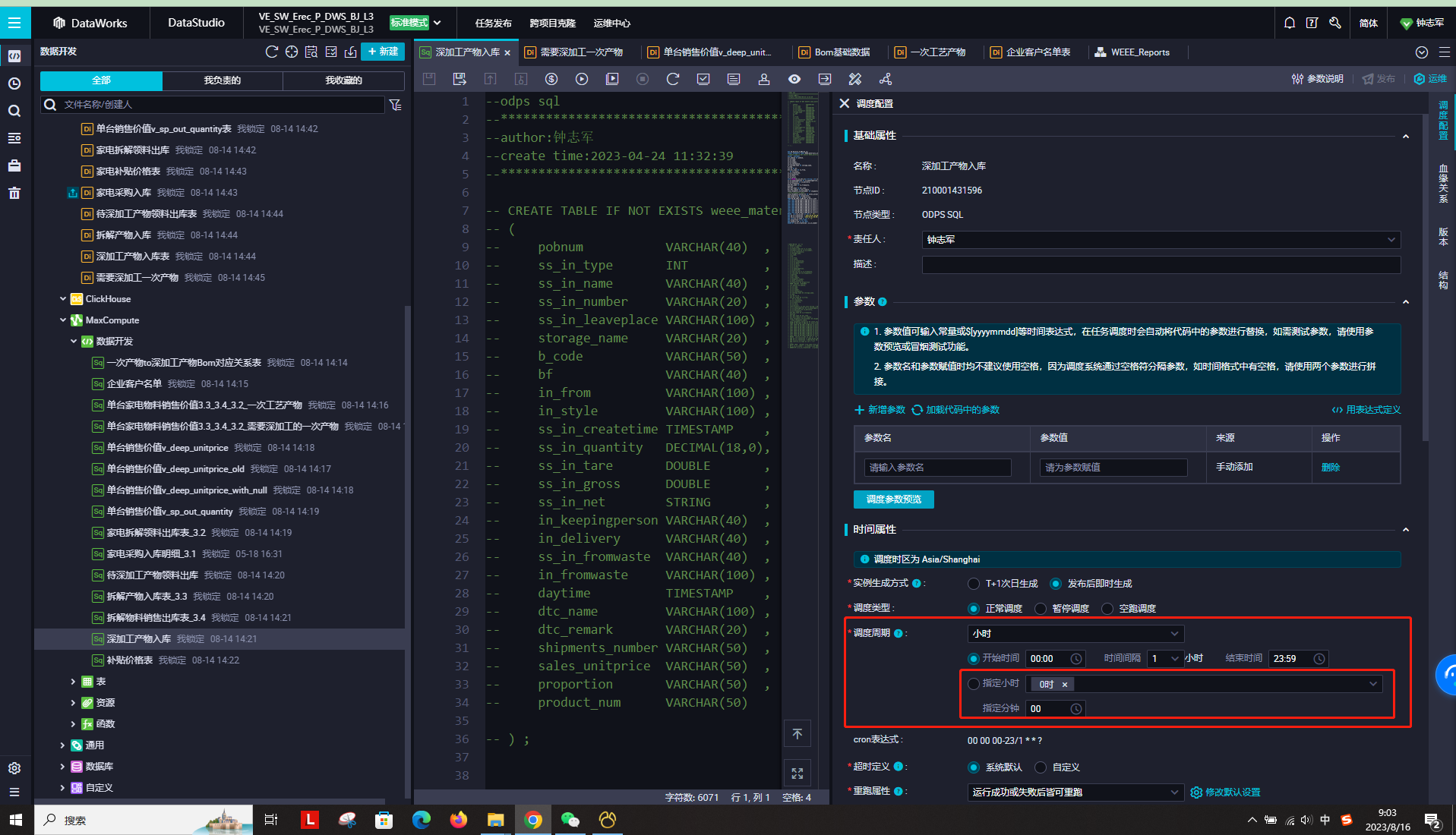
Task: Open 任务发布 in top menu
Action: [x=494, y=24]
